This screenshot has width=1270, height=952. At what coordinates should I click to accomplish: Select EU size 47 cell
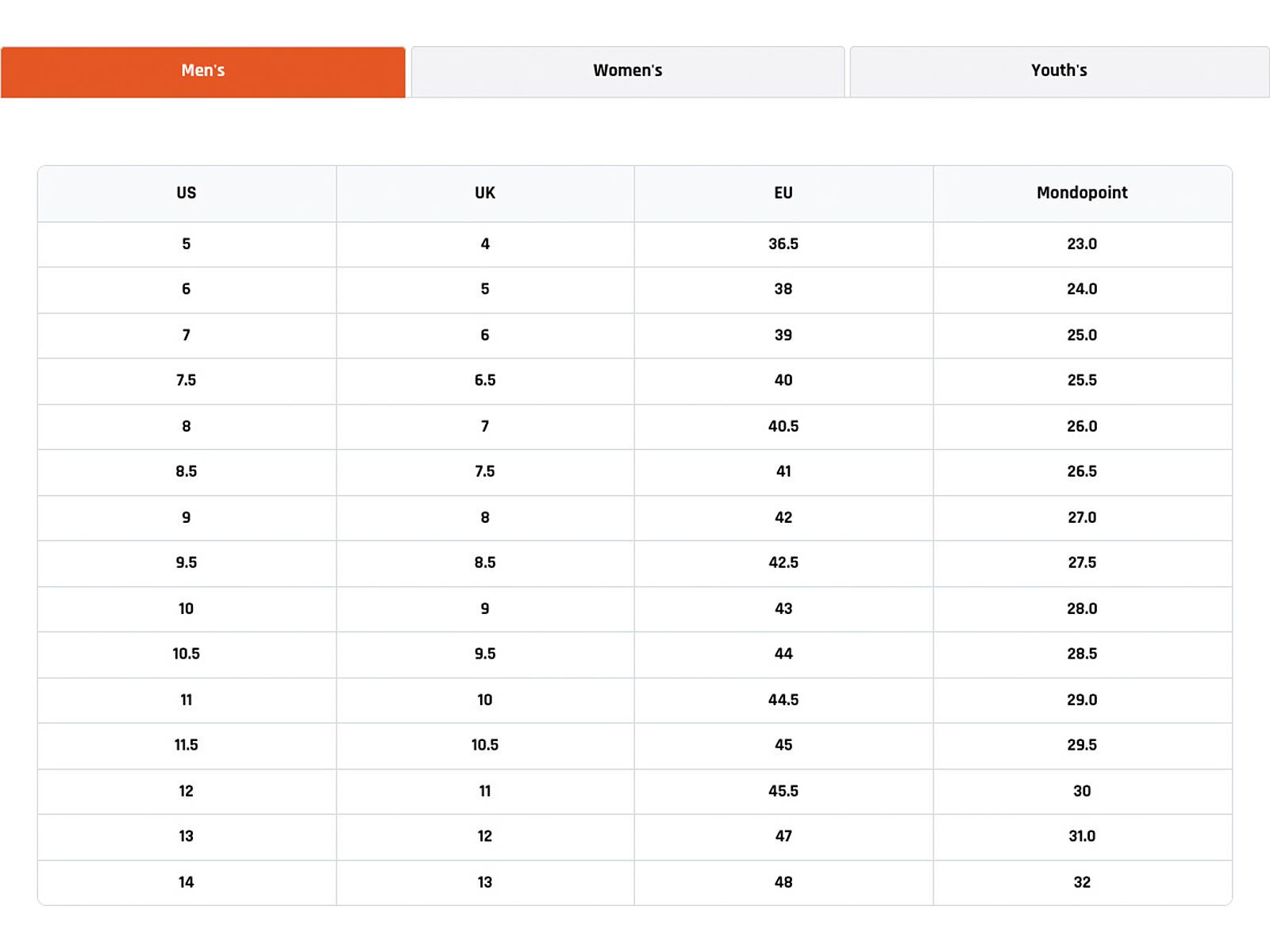click(x=783, y=836)
